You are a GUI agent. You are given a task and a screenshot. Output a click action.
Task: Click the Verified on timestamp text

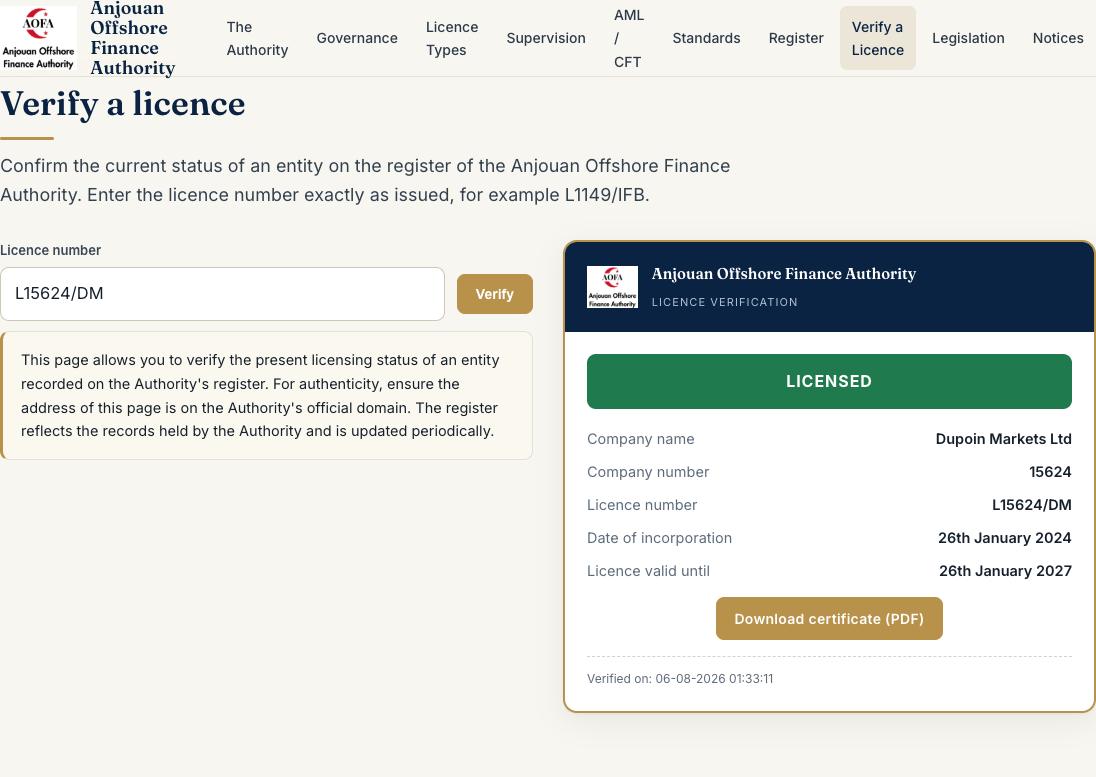tap(680, 678)
